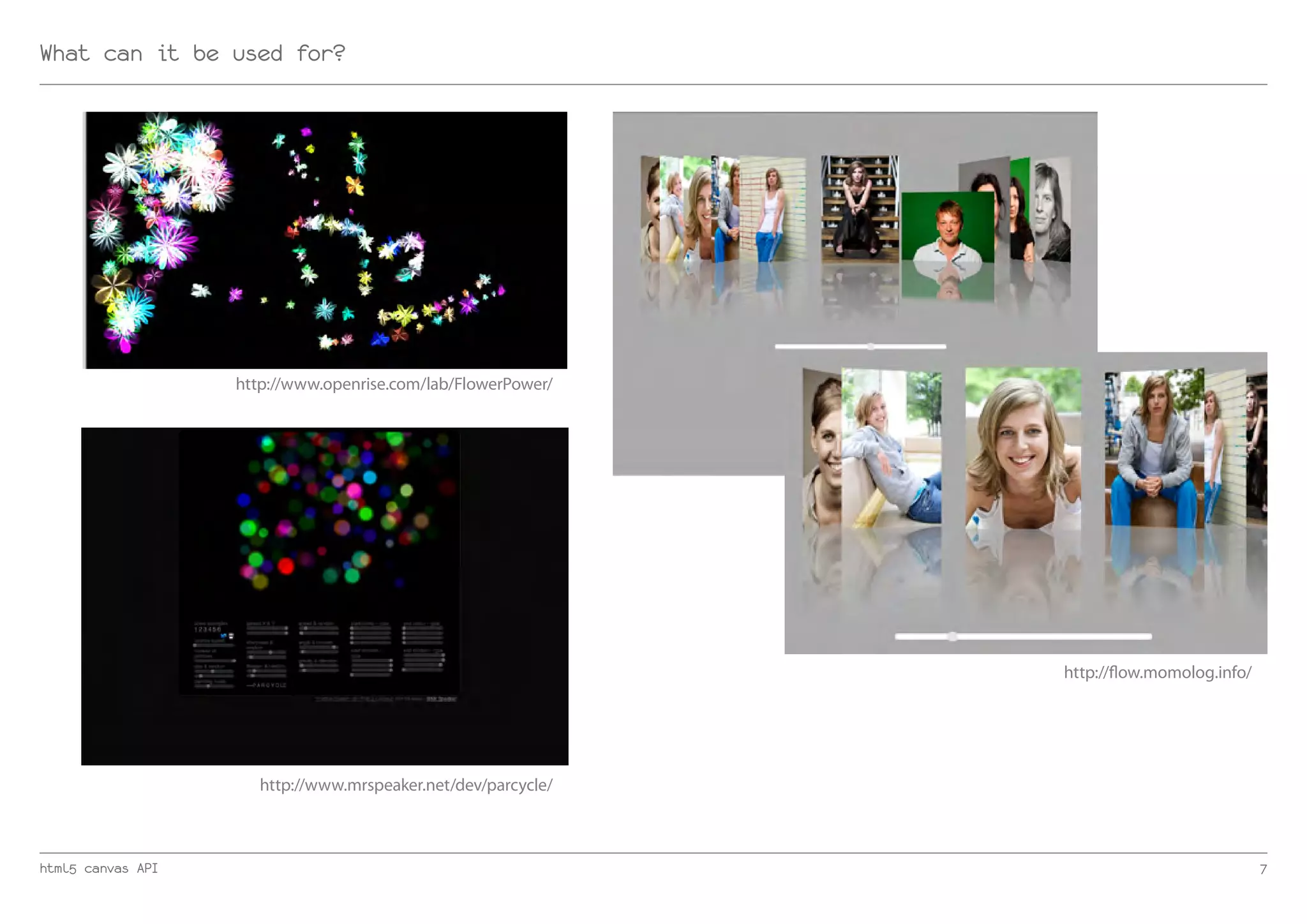The image size is (1307, 924).
Task: Click the blue Twitter bird icon
Action: click(x=223, y=636)
